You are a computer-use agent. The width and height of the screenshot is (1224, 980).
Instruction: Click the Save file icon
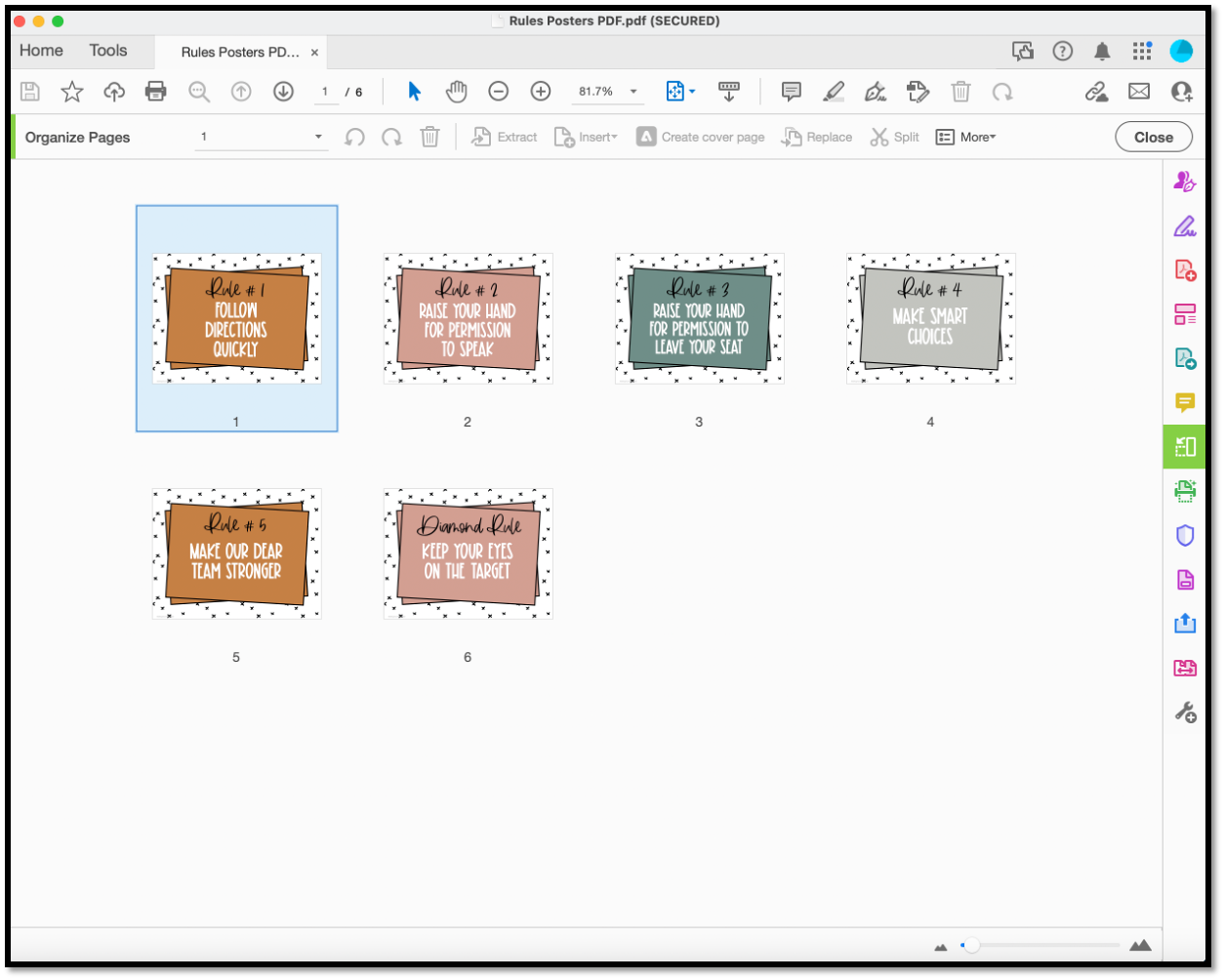(29, 92)
